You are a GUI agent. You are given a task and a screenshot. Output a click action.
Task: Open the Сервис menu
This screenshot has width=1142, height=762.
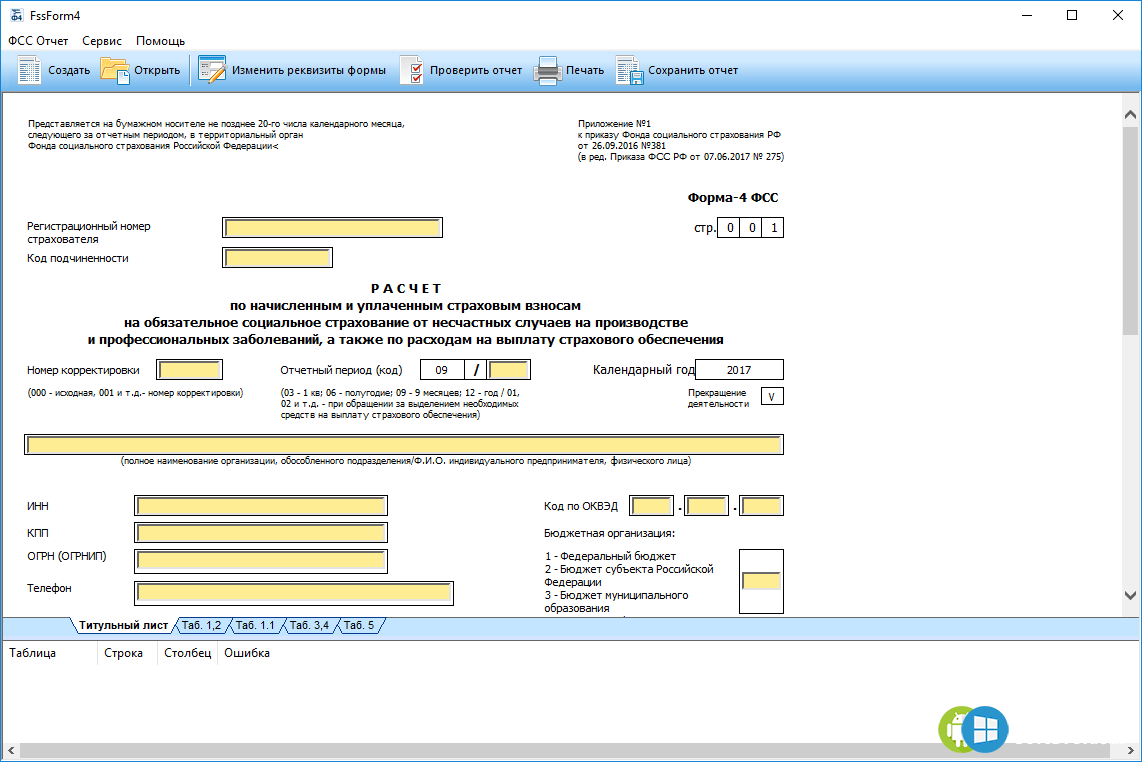(102, 41)
